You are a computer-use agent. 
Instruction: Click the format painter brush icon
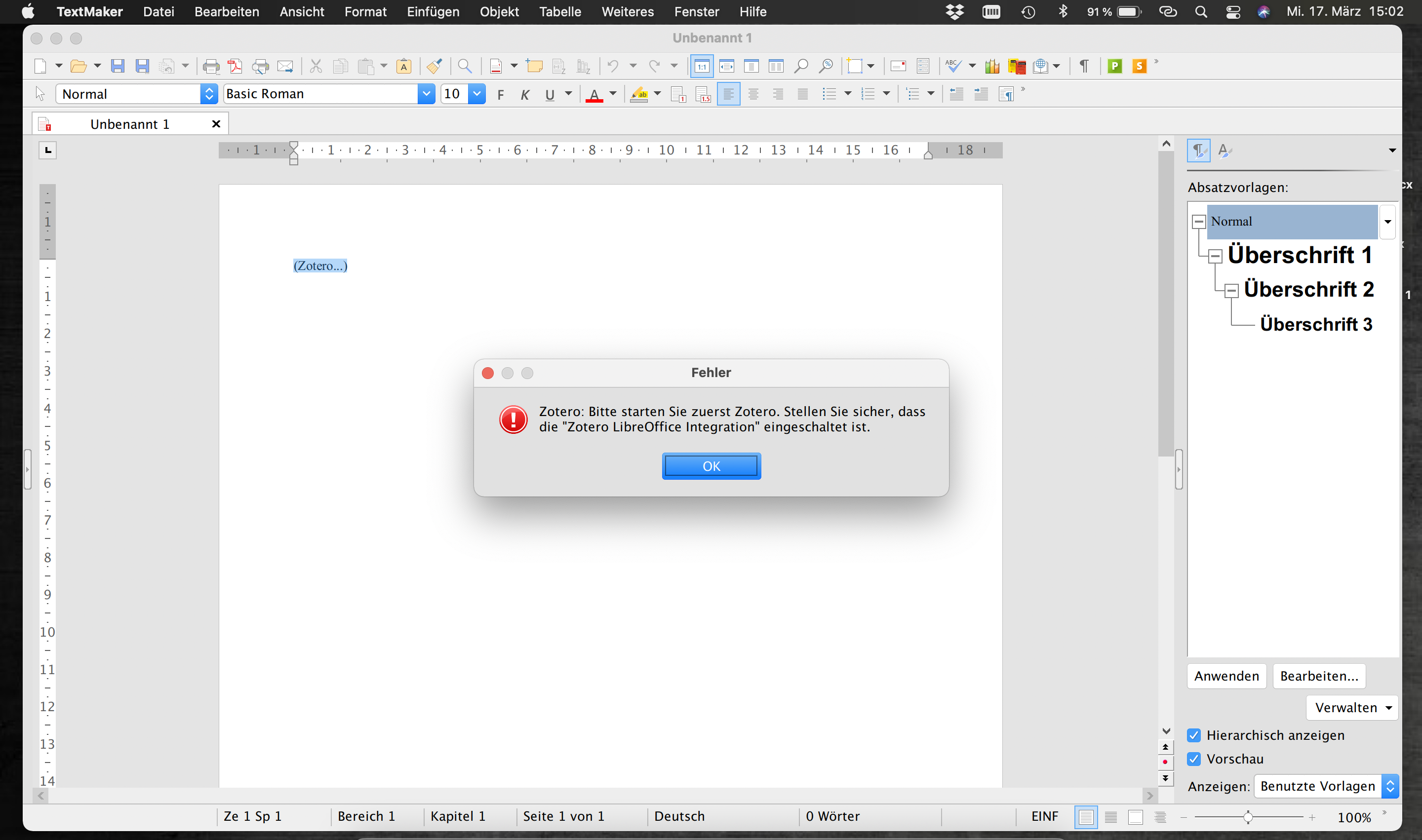coord(434,66)
